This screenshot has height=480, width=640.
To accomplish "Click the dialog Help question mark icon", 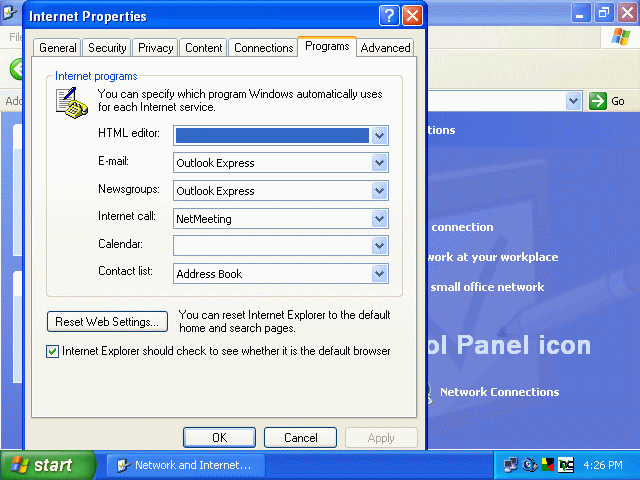I will pos(389,16).
